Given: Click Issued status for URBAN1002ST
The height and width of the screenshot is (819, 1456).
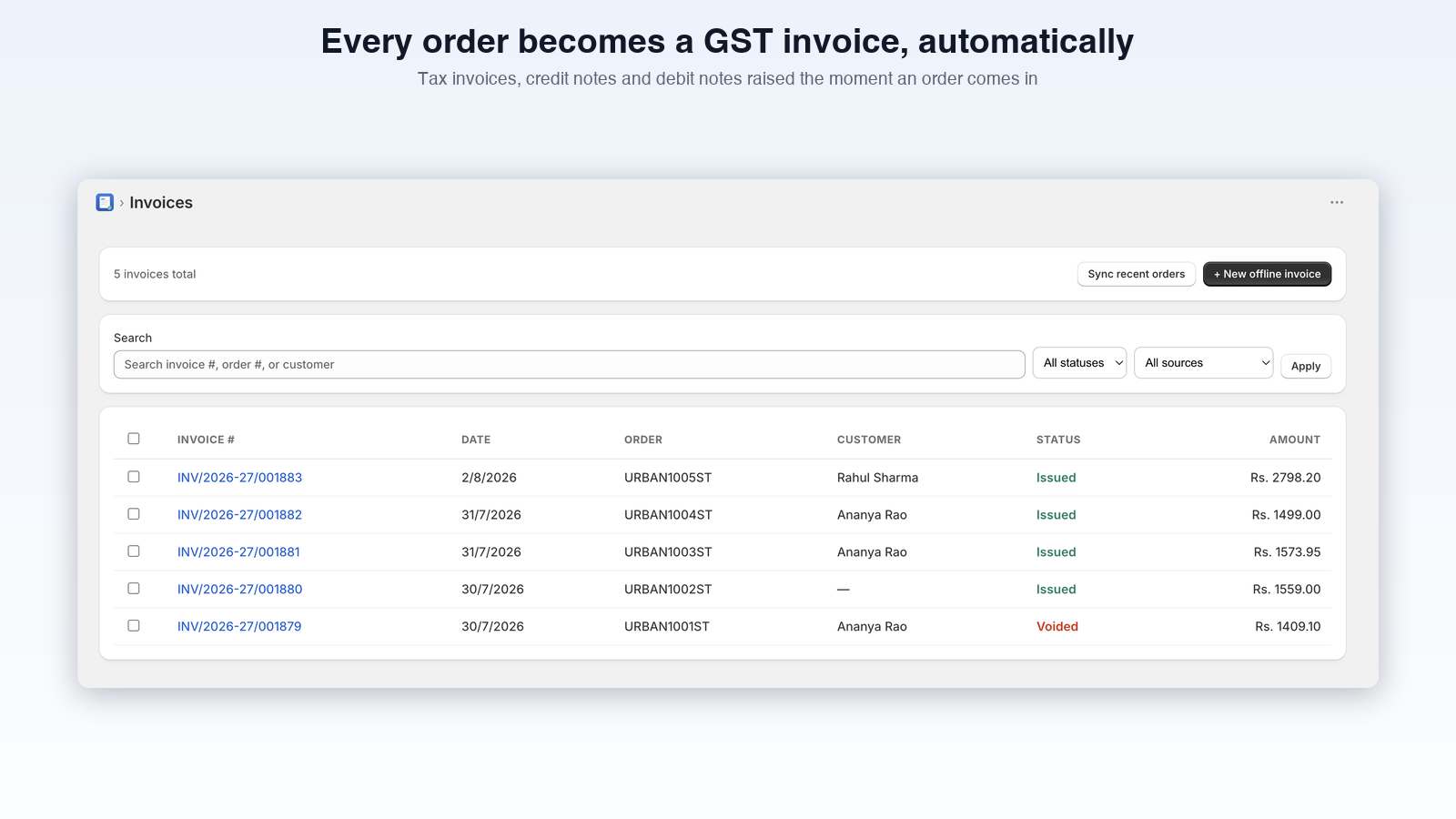Looking at the screenshot, I should point(1057,590).
